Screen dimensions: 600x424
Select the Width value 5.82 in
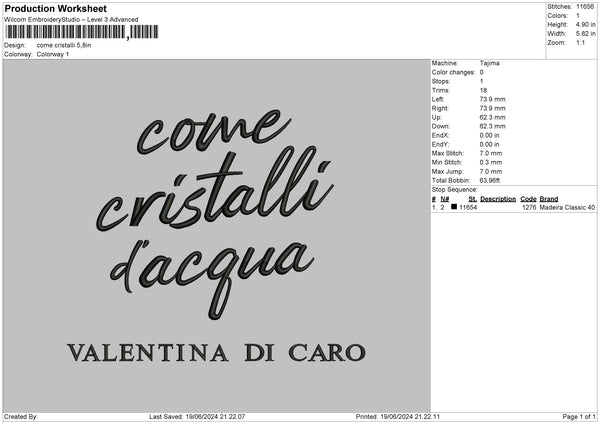[585, 34]
